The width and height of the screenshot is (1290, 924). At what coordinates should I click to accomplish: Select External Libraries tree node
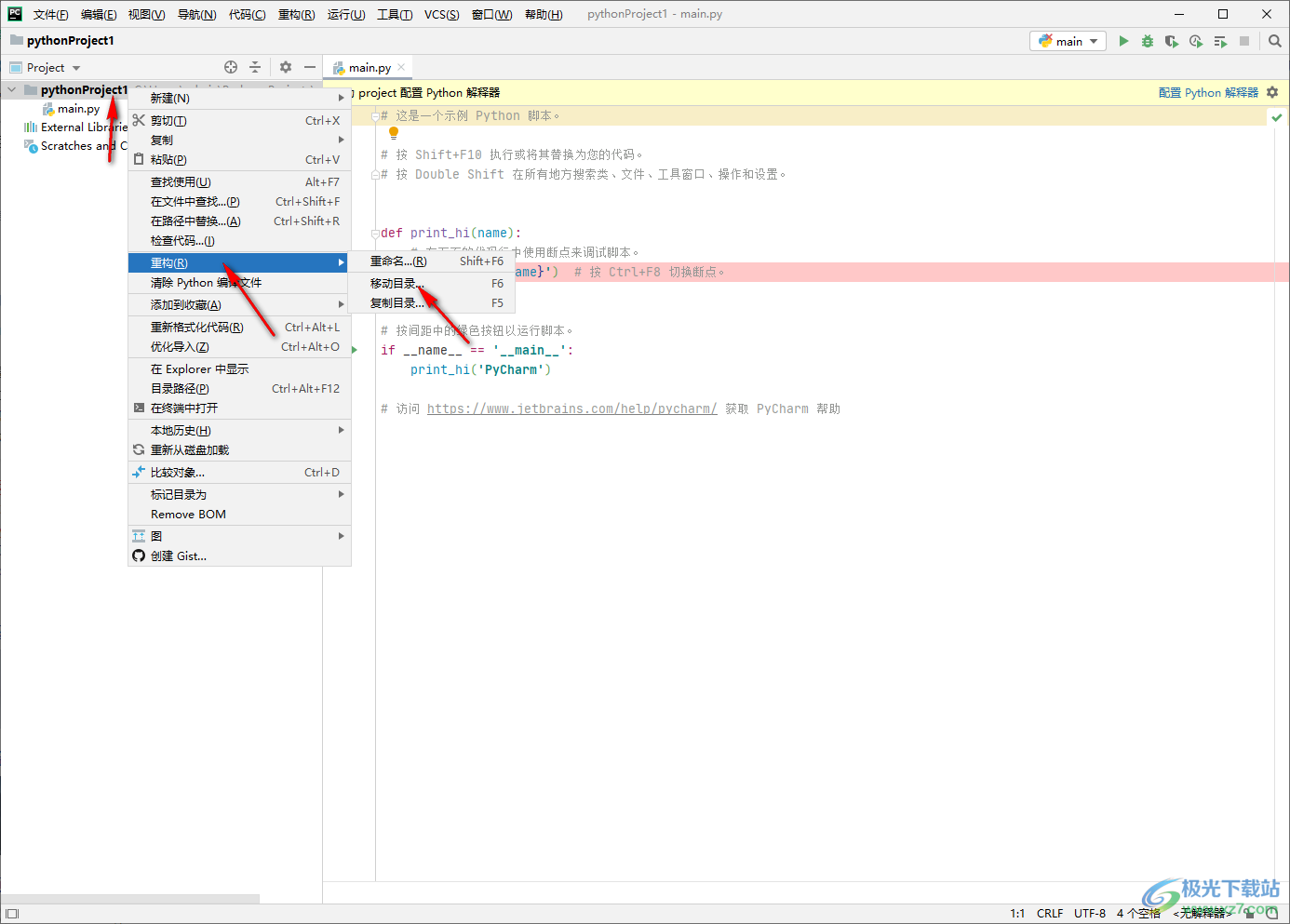[75, 127]
